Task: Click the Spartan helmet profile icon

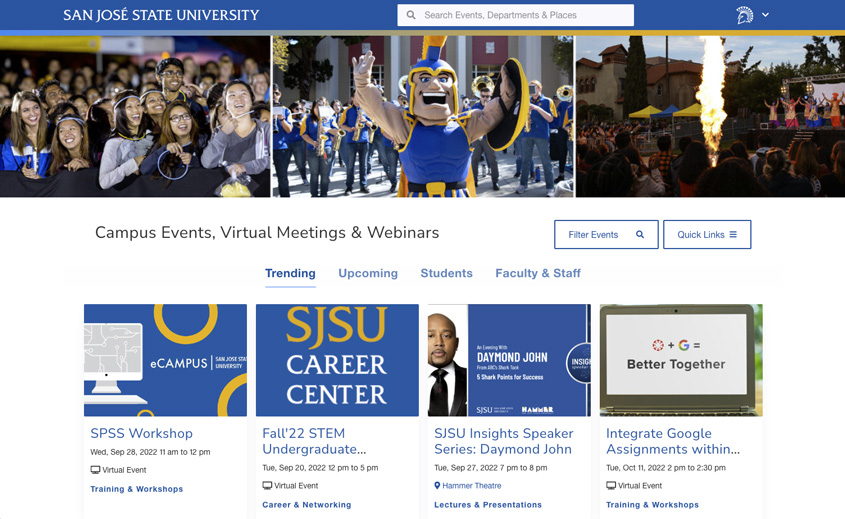Action: pos(744,15)
